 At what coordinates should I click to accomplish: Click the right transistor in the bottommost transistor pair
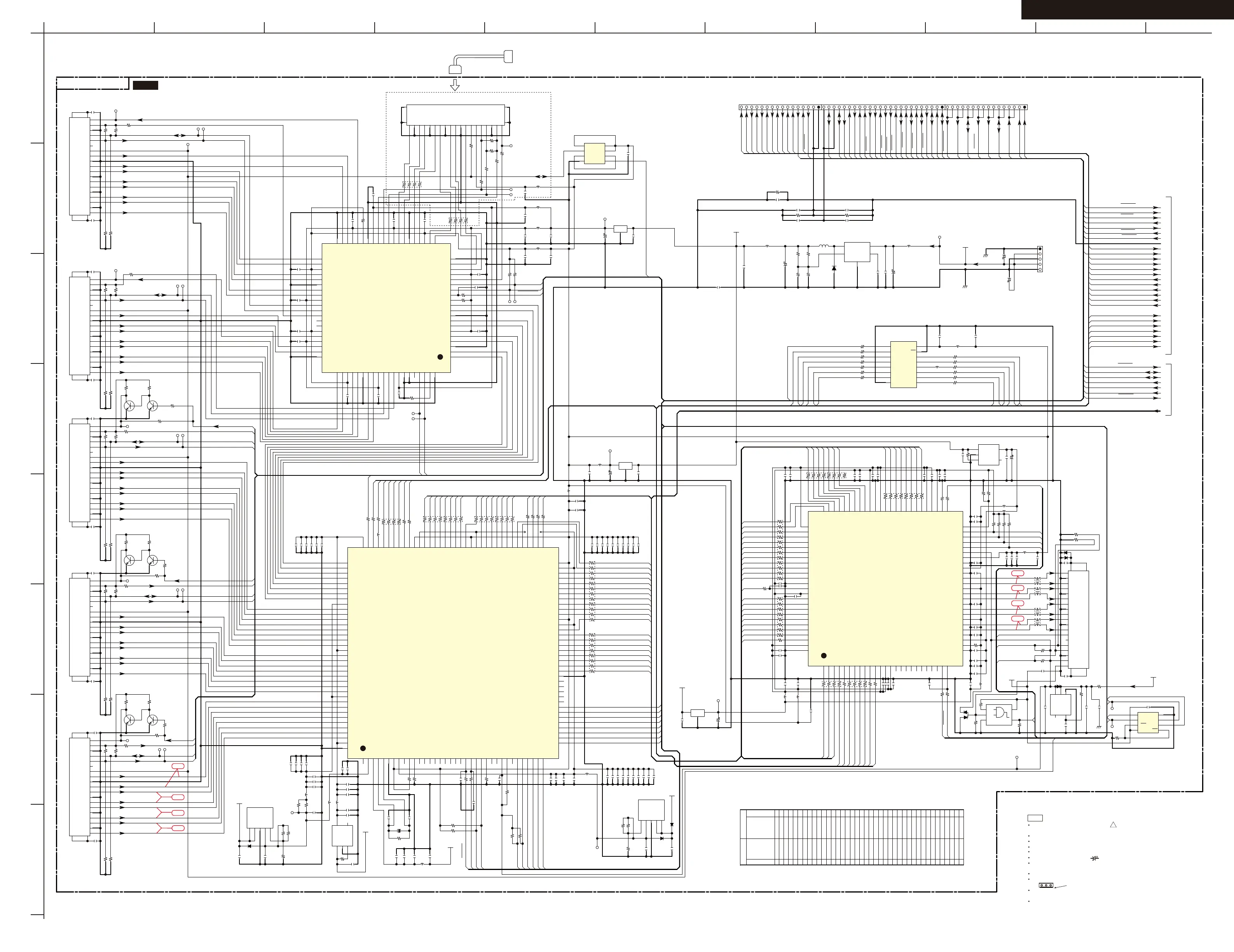pos(152,720)
